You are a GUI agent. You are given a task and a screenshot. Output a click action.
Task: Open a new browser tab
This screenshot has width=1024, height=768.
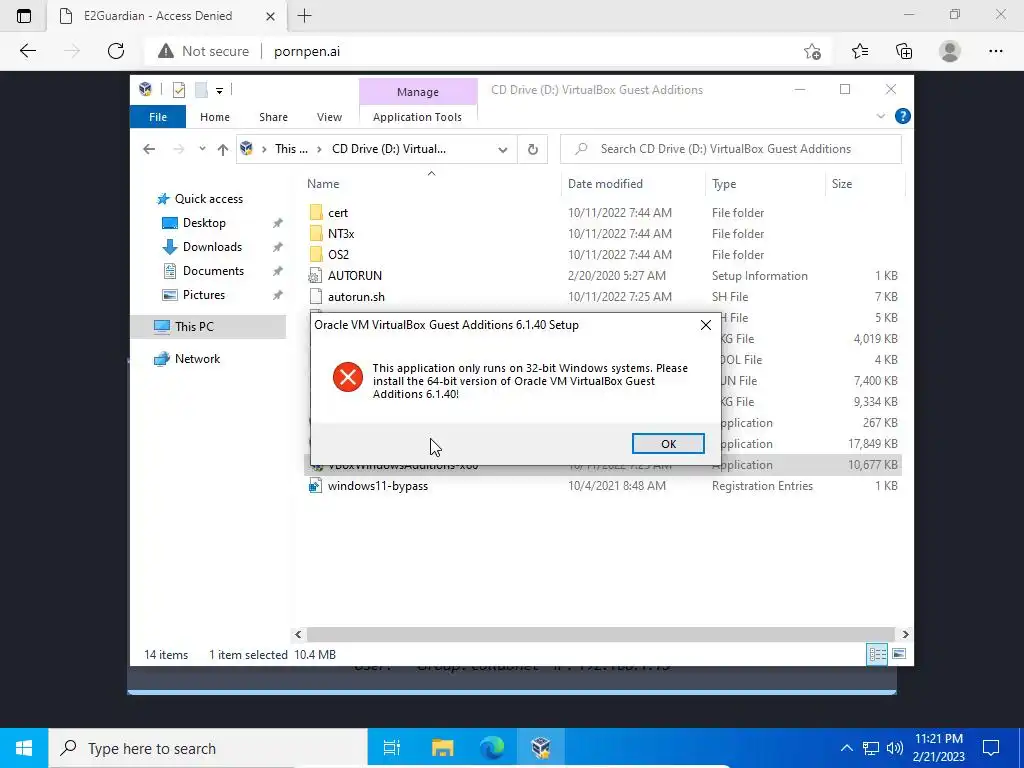(304, 16)
